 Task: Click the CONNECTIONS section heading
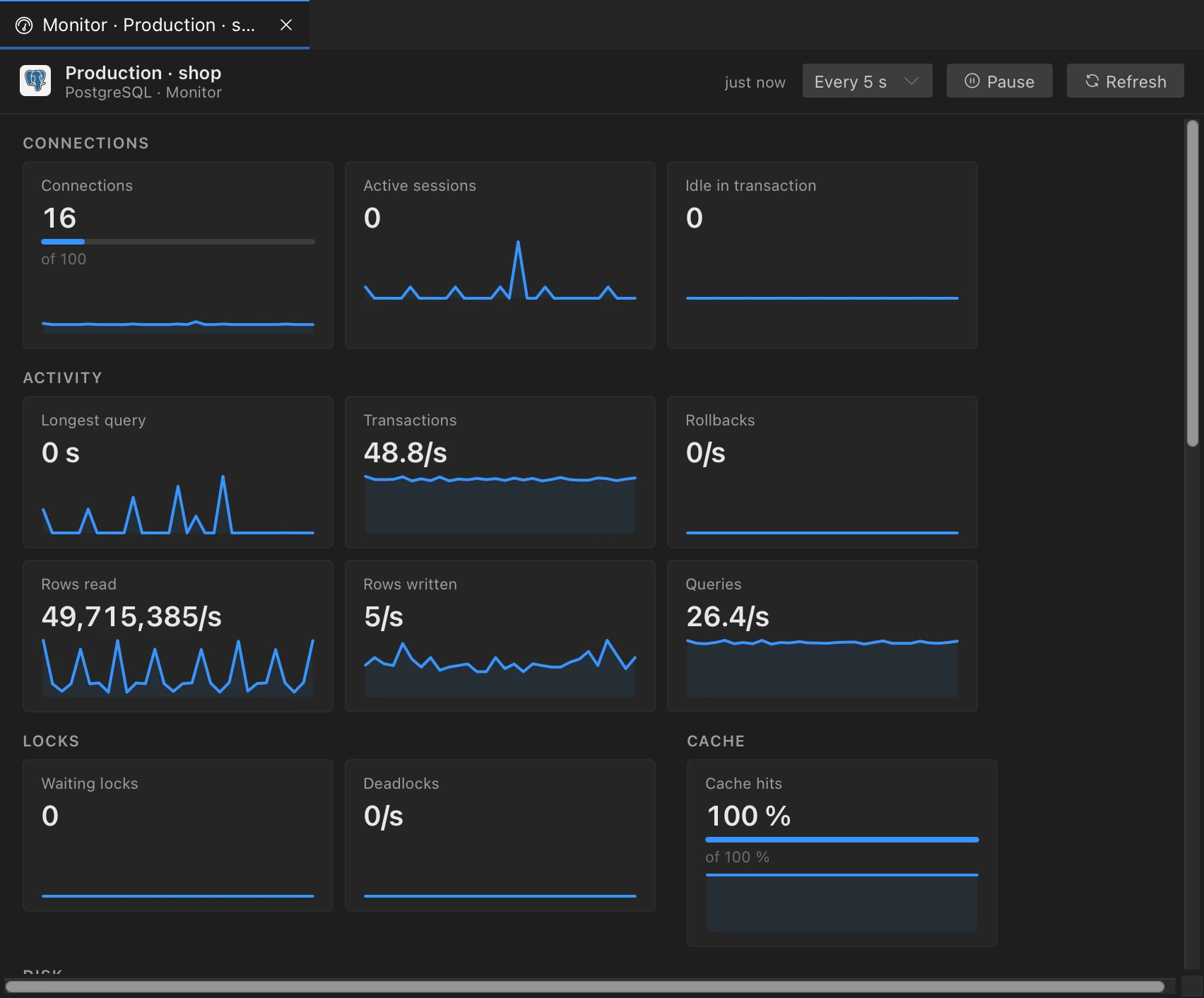(86, 143)
